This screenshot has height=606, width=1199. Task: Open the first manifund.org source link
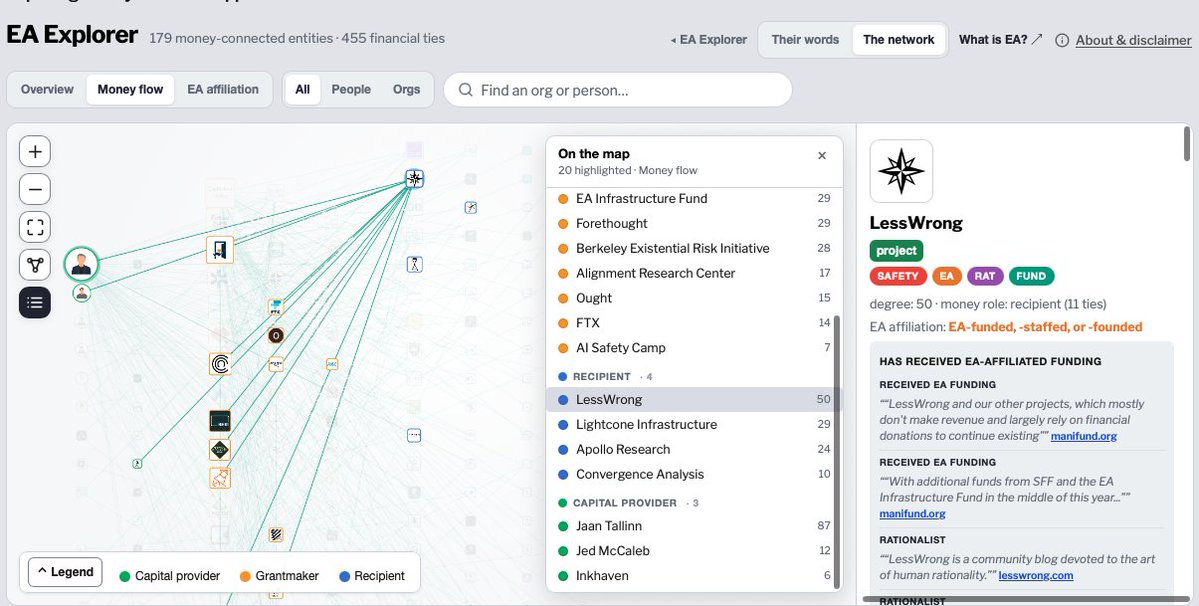1084,436
